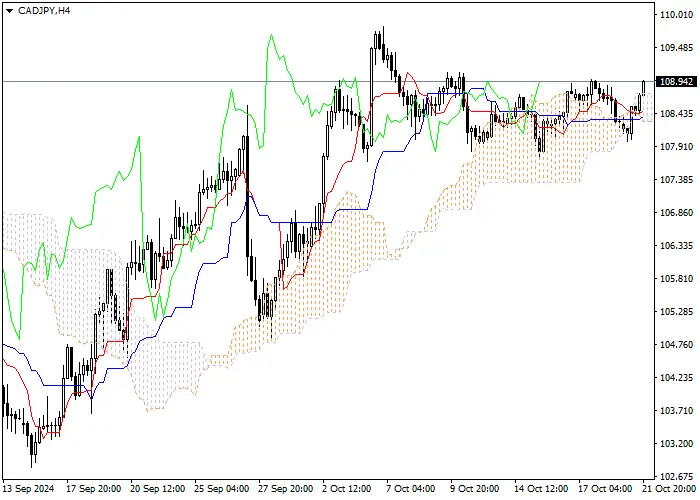Viewport: 700px width, 500px height.
Task: Select price level 105.810 on the axis
Action: click(676, 279)
